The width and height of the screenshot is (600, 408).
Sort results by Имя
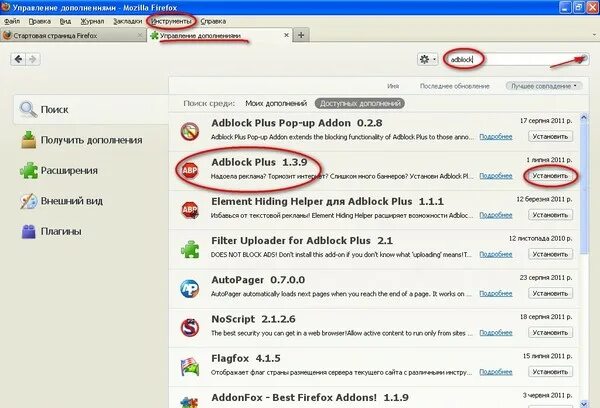pyautogui.click(x=393, y=86)
